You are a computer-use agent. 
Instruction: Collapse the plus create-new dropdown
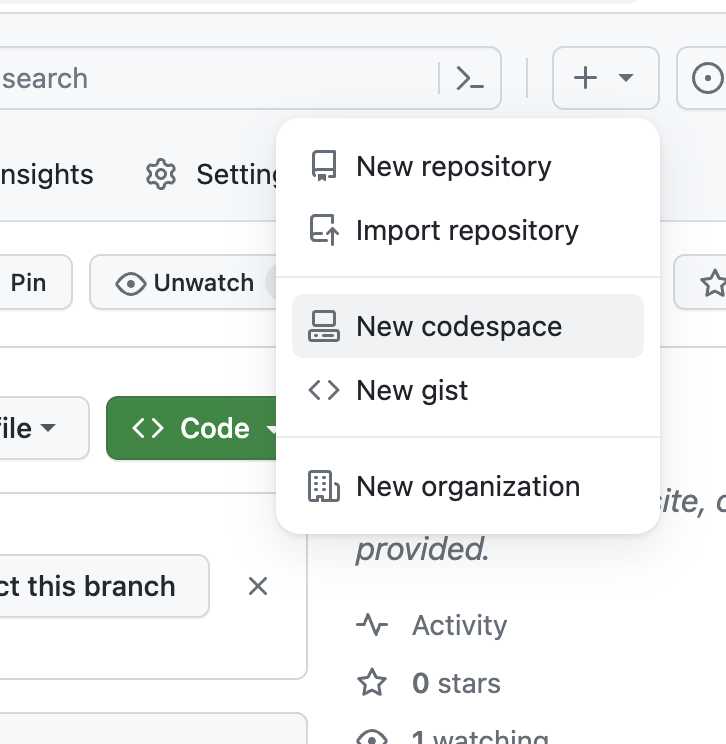[605, 78]
